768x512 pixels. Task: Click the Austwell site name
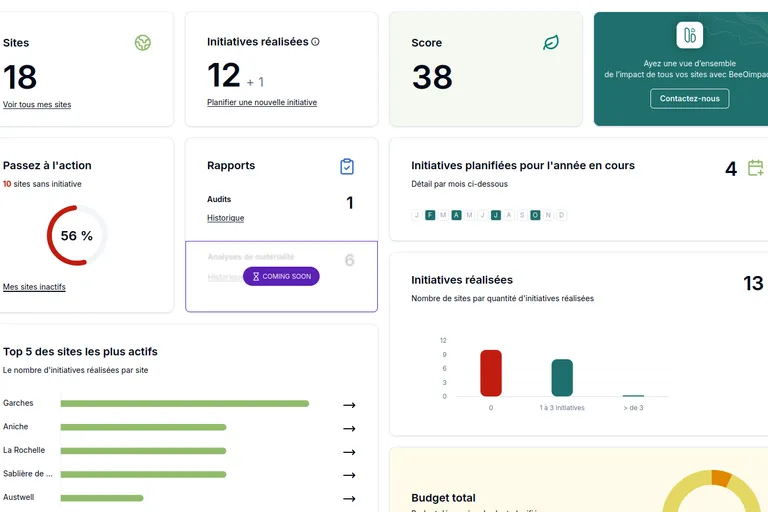[x=19, y=497]
